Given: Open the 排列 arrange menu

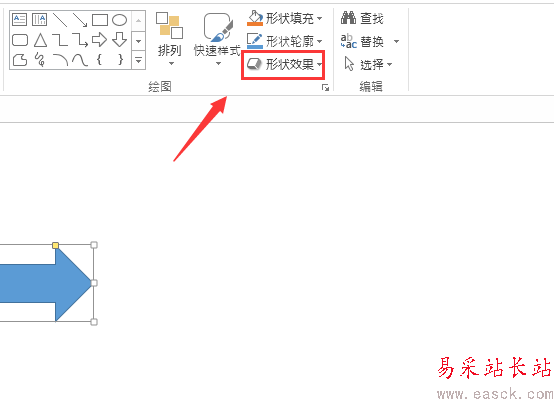Looking at the screenshot, I should point(170,38).
